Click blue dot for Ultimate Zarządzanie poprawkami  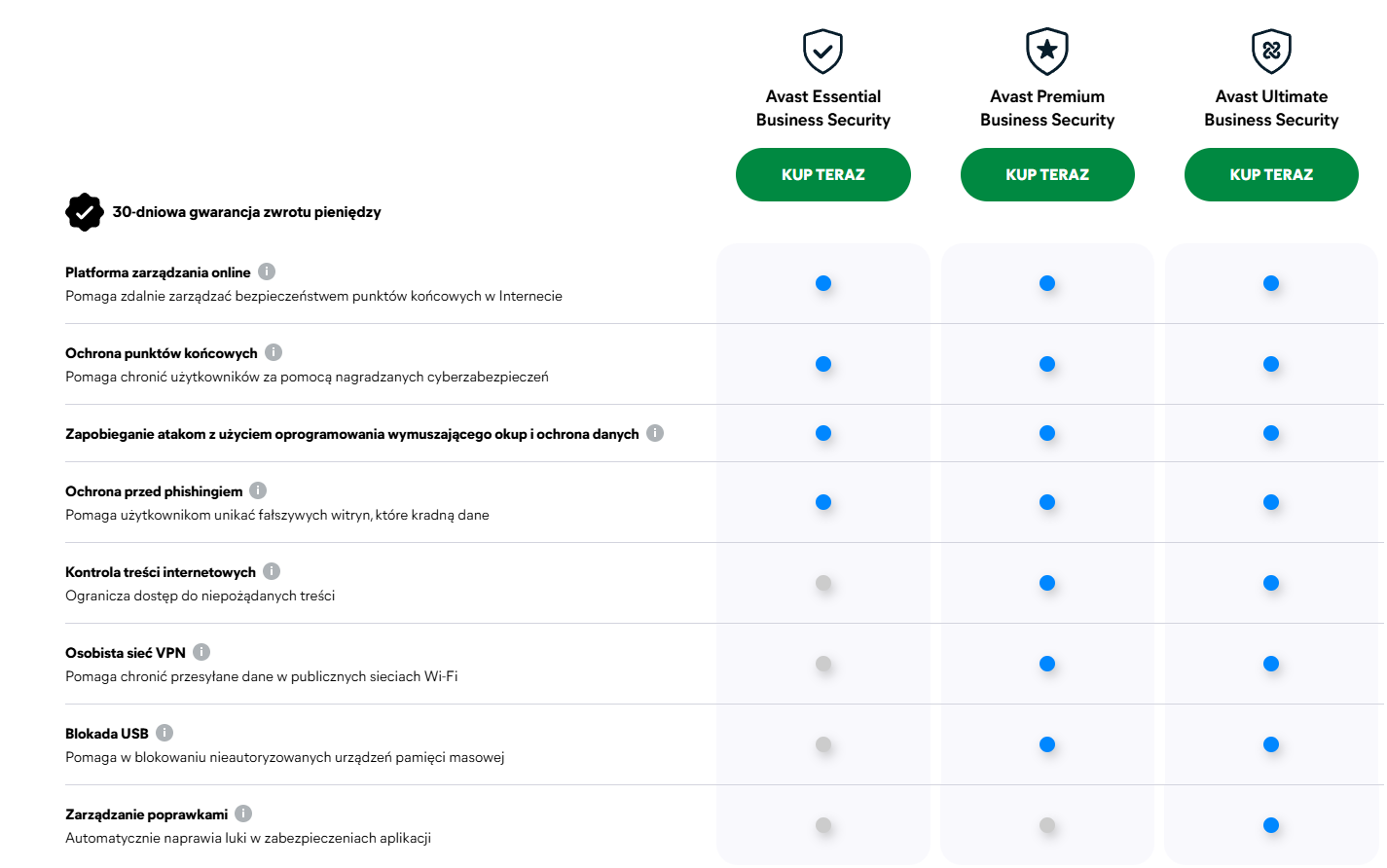point(1271,825)
